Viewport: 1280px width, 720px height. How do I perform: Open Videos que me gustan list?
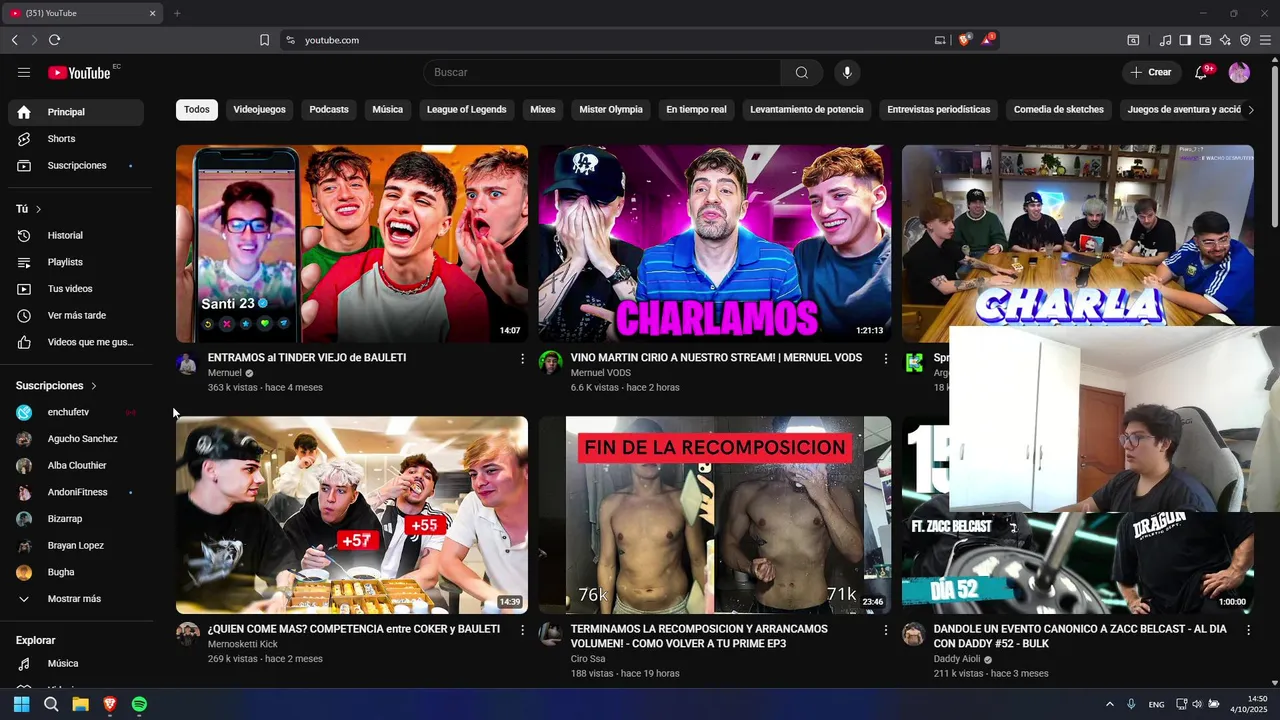pyautogui.click(x=76, y=342)
